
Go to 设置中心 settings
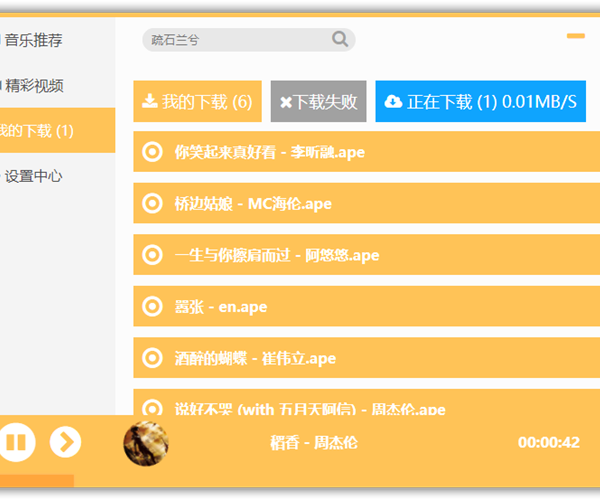[34, 176]
